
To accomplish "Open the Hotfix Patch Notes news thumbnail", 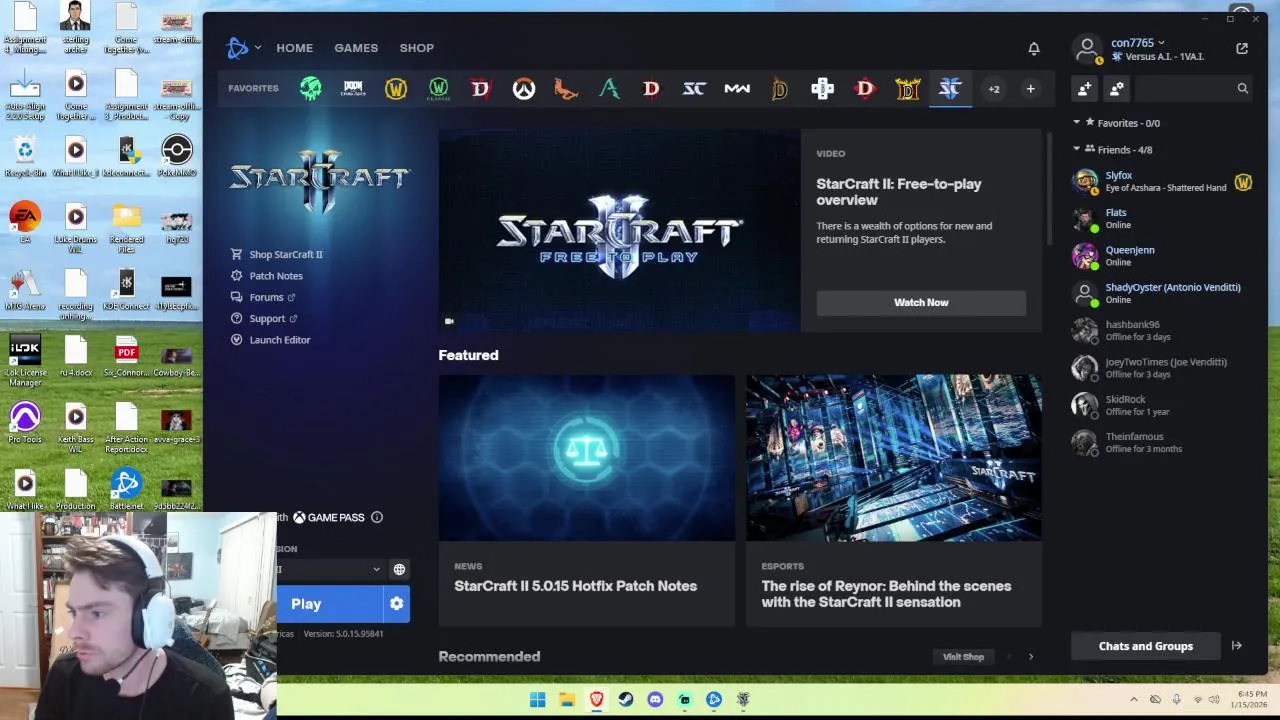I will click(x=587, y=458).
